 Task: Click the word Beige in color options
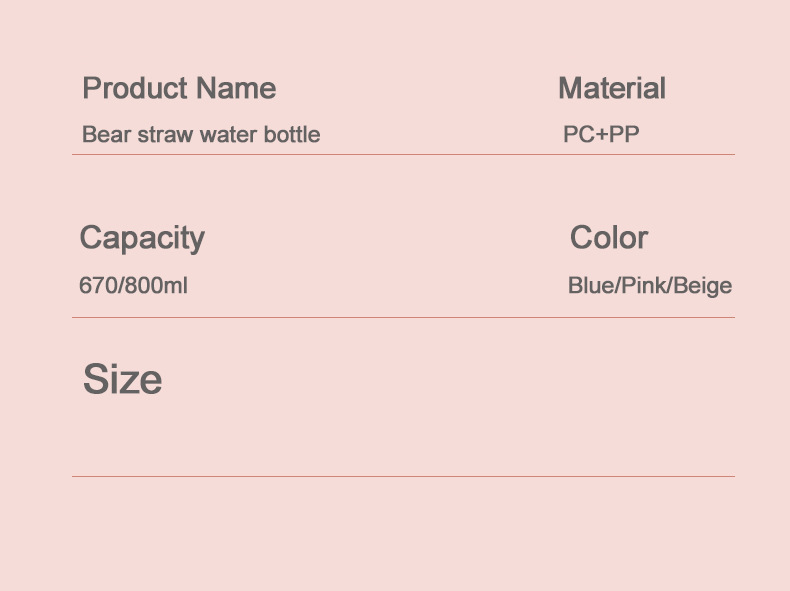[x=703, y=286]
